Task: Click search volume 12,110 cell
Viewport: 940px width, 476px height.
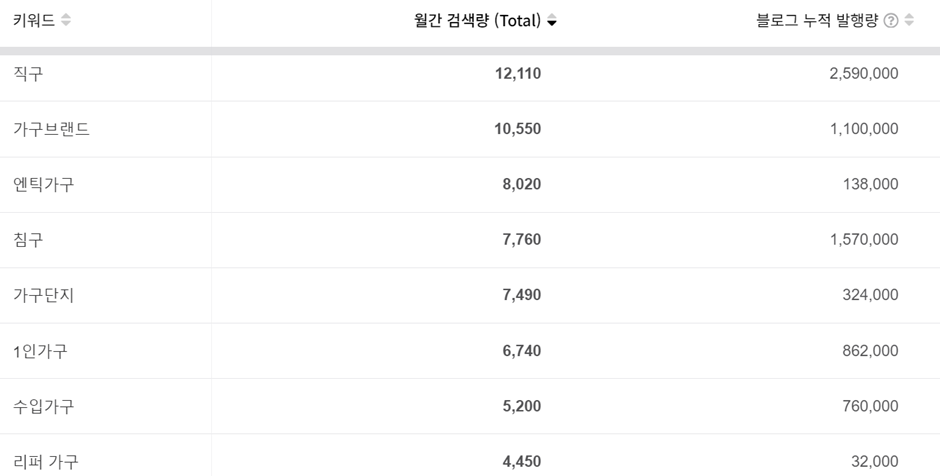Action: coord(518,74)
